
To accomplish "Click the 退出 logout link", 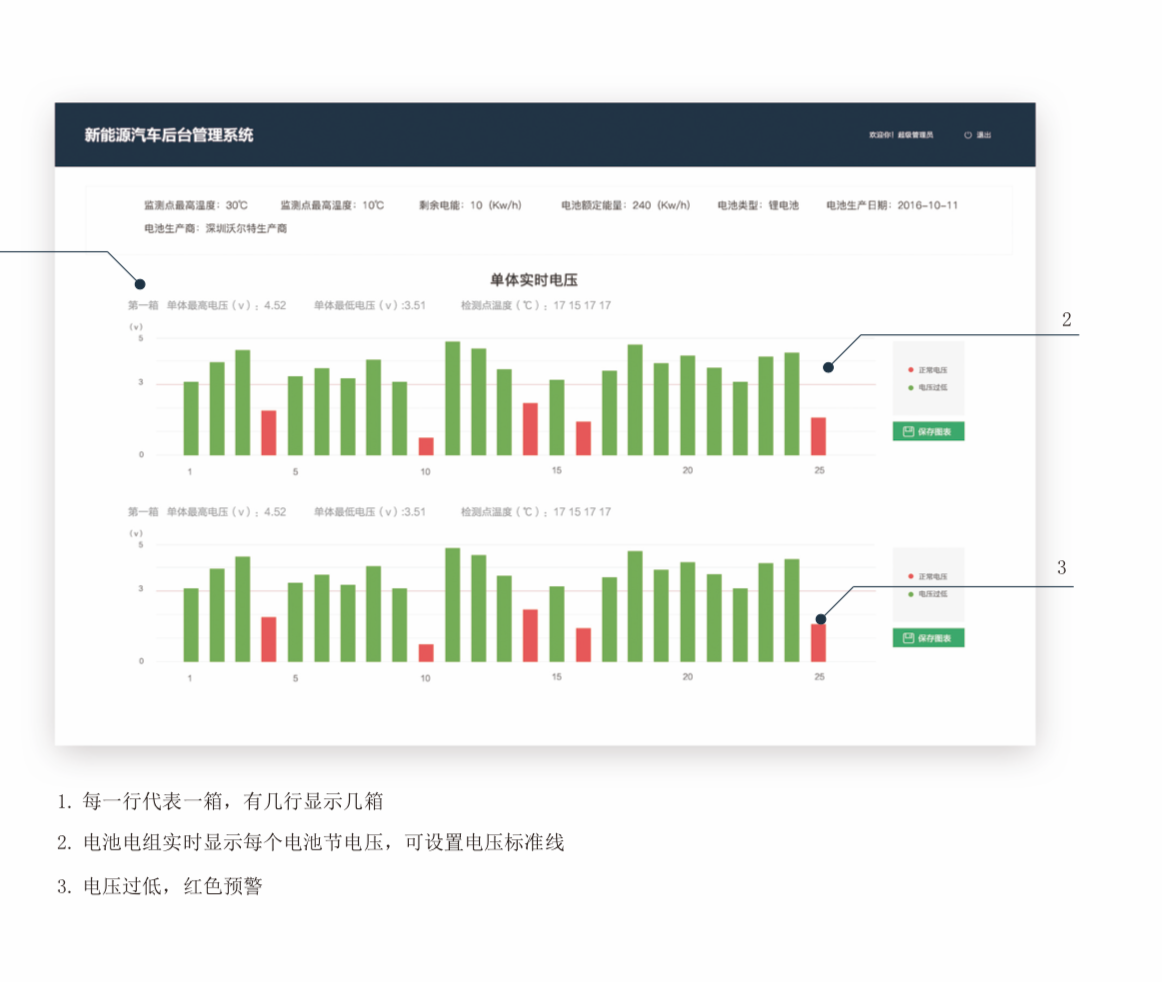I will point(984,135).
